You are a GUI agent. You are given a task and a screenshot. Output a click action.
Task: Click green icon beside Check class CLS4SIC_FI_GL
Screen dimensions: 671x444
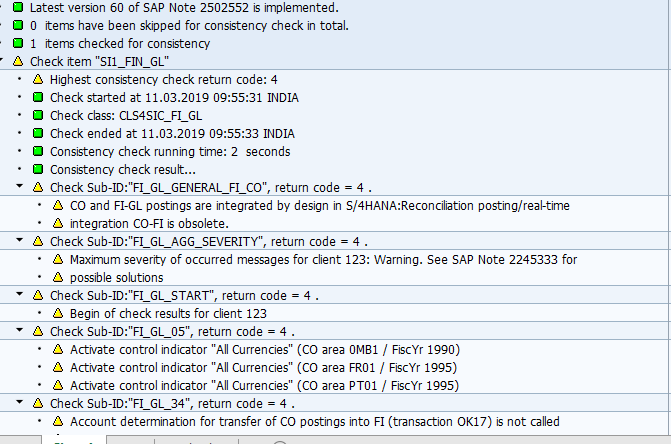pyautogui.click(x=38, y=115)
